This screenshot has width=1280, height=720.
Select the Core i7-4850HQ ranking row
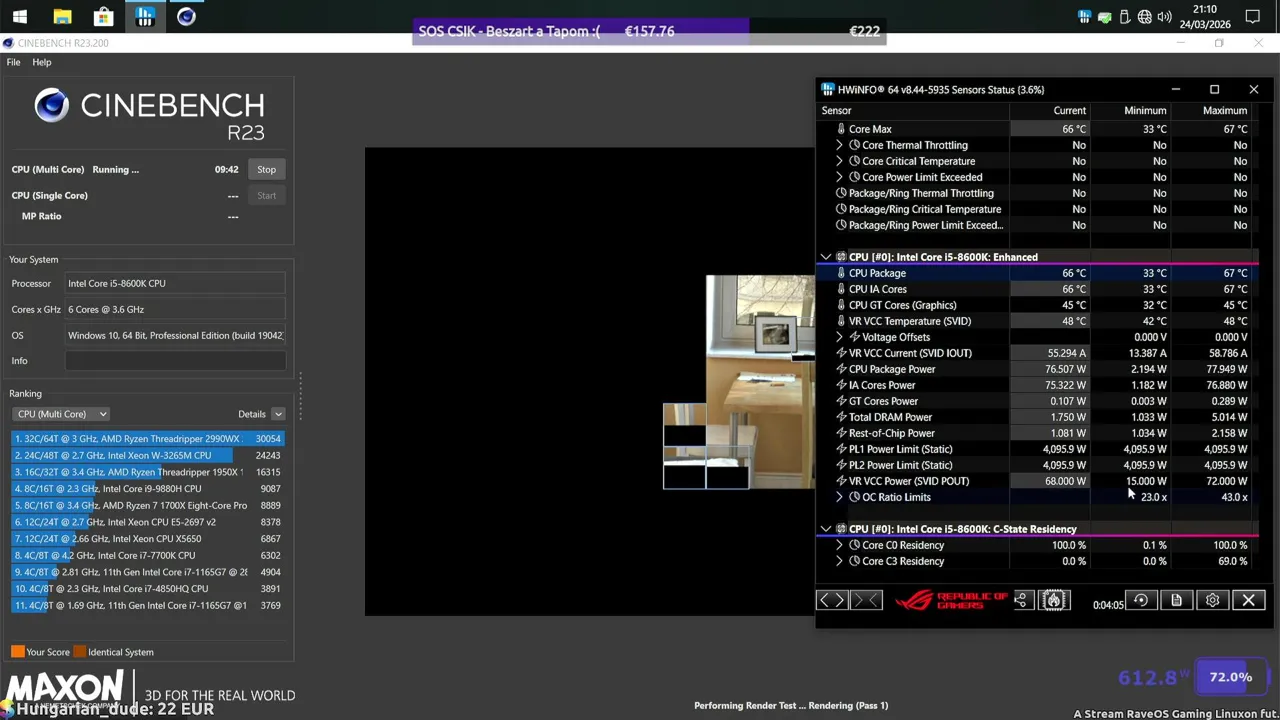(148, 589)
